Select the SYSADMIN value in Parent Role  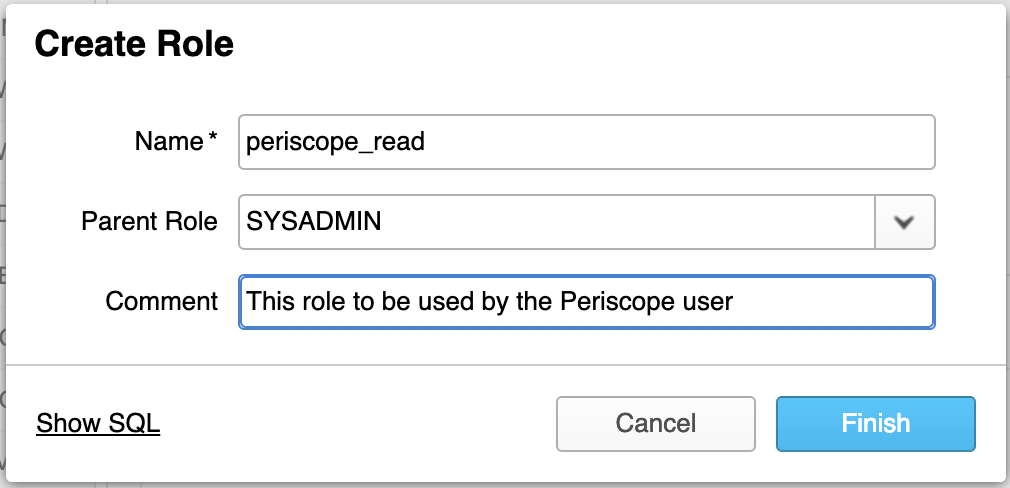click(314, 221)
